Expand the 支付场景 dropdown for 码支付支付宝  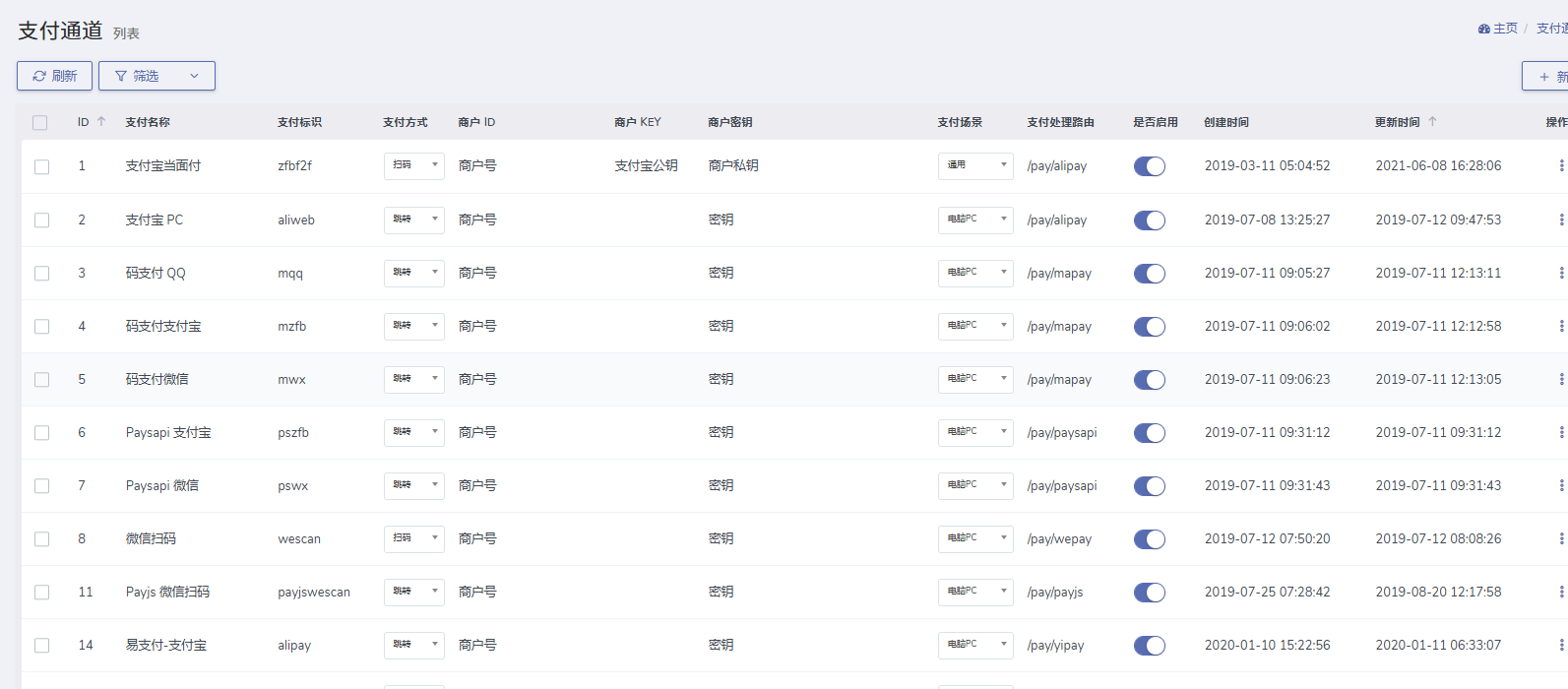tap(974, 326)
